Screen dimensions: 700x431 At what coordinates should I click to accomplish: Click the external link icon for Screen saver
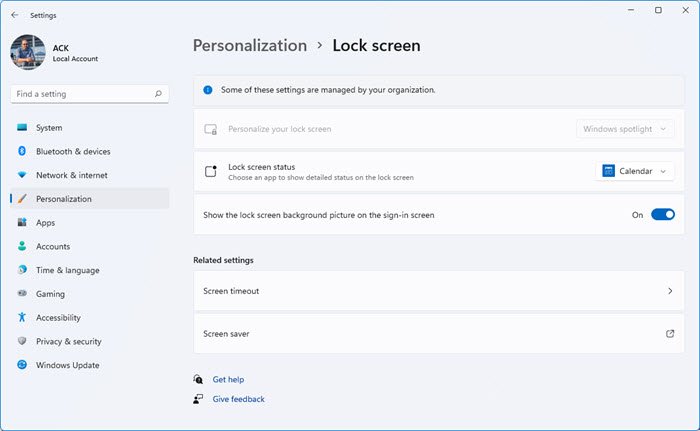click(x=670, y=334)
